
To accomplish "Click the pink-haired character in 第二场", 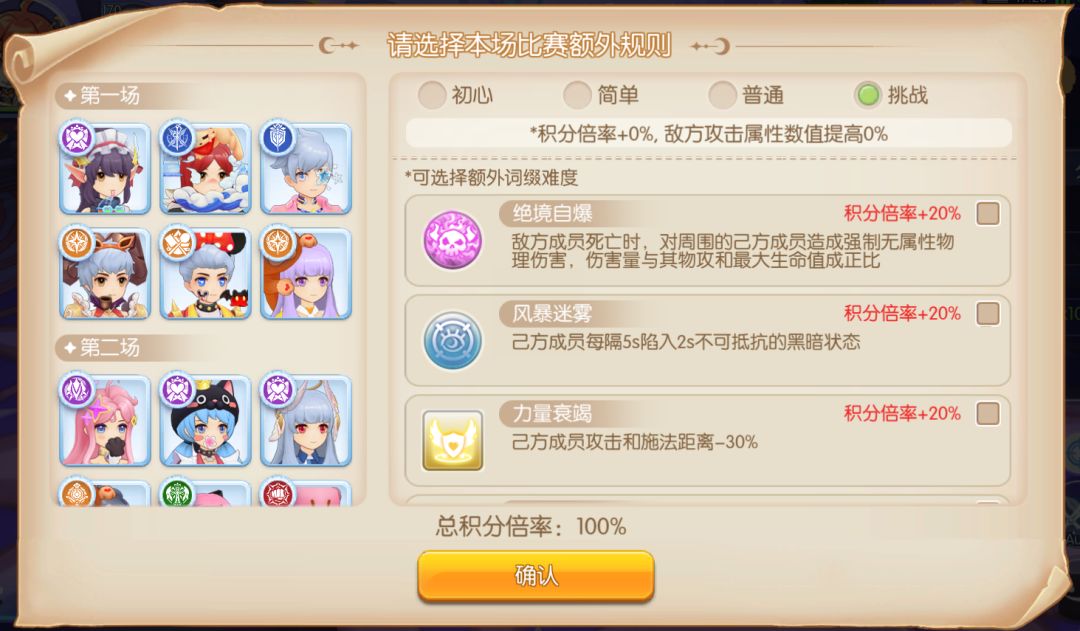I will pyautogui.click(x=105, y=420).
